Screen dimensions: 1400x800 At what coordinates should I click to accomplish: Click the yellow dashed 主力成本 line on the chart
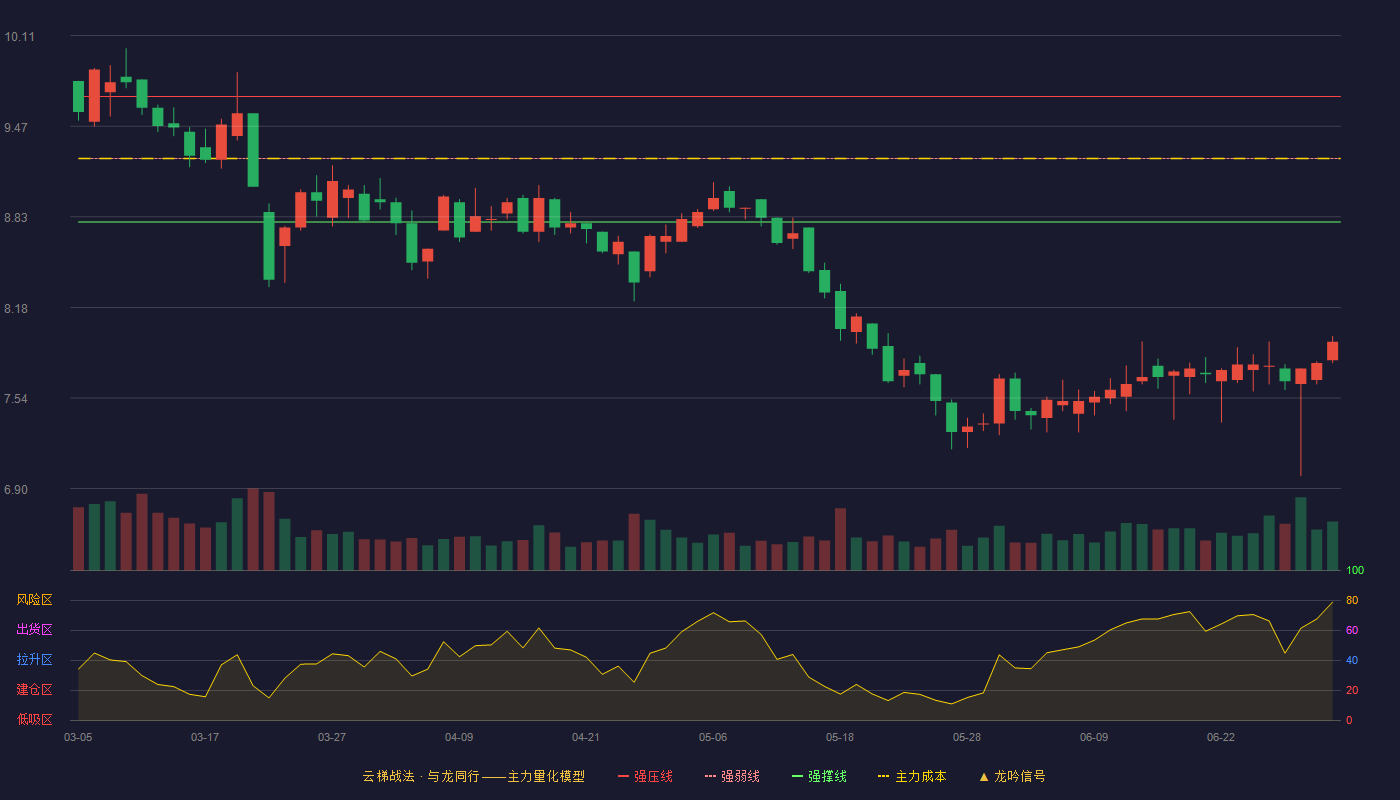coord(709,158)
